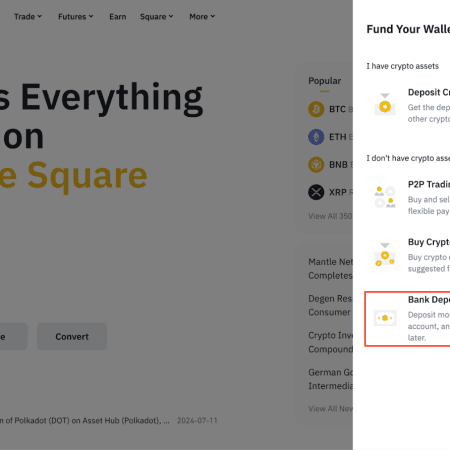Image resolution: width=450 pixels, height=450 pixels.
Task: Select the BNB row text
Action: pyautogui.click(x=338, y=165)
